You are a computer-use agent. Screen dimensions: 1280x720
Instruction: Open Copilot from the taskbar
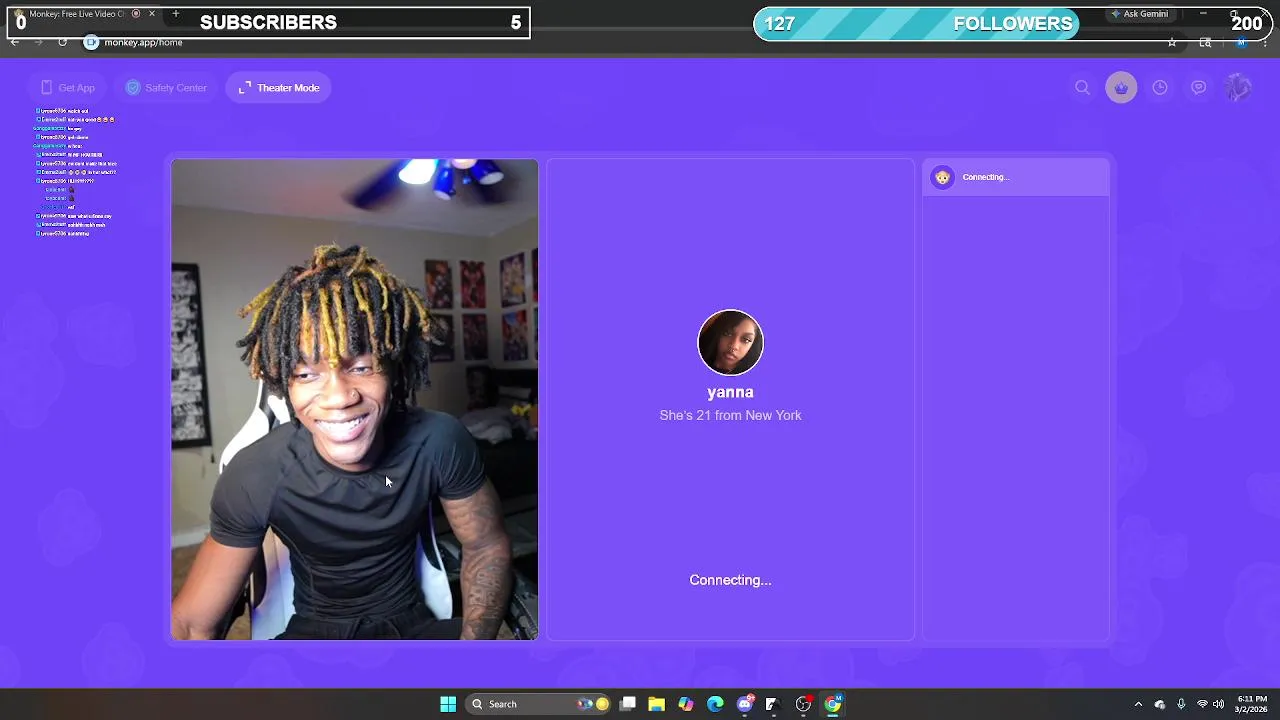pos(686,704)
